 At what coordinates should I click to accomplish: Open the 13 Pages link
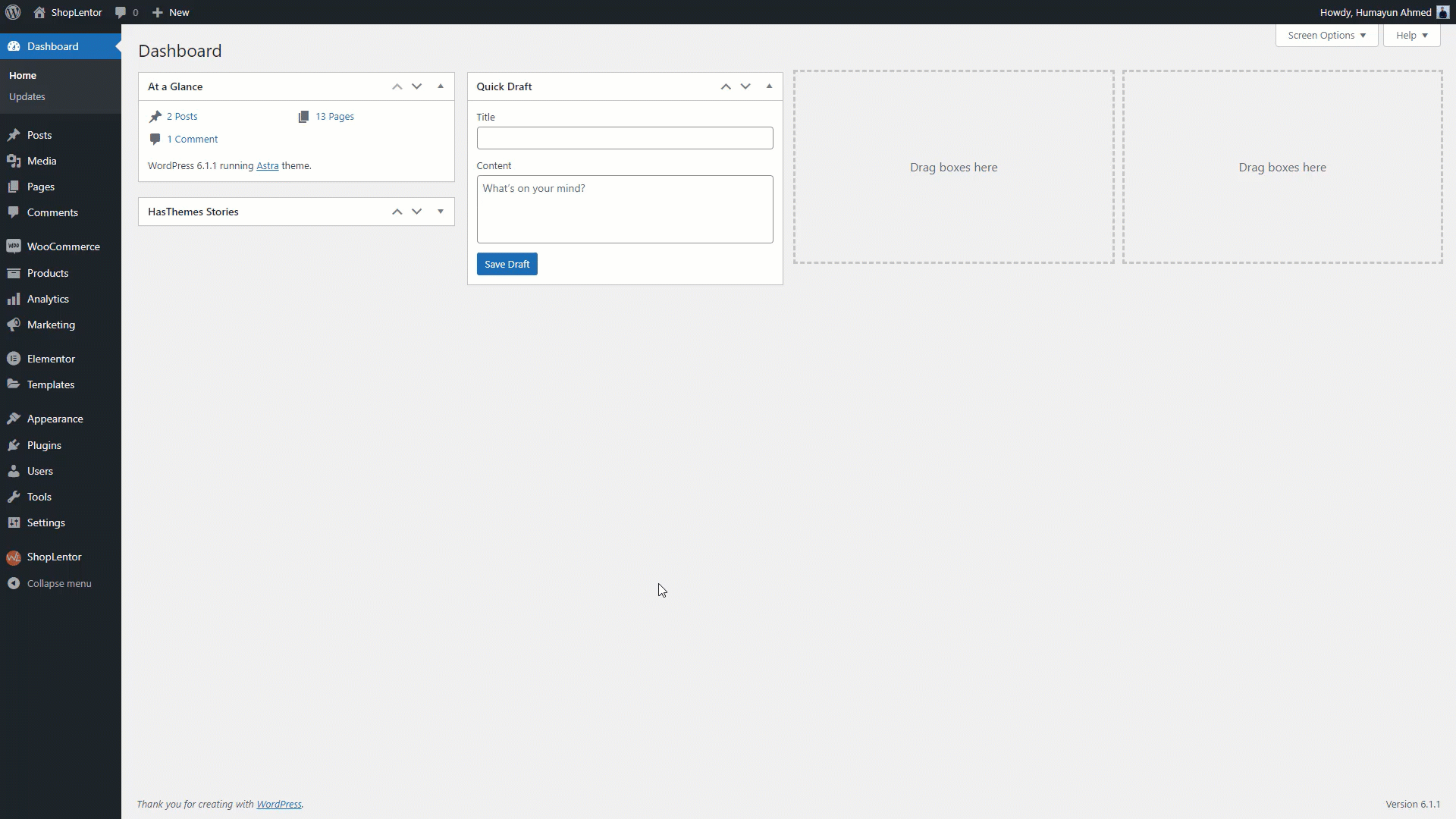[x=334, y=116]
